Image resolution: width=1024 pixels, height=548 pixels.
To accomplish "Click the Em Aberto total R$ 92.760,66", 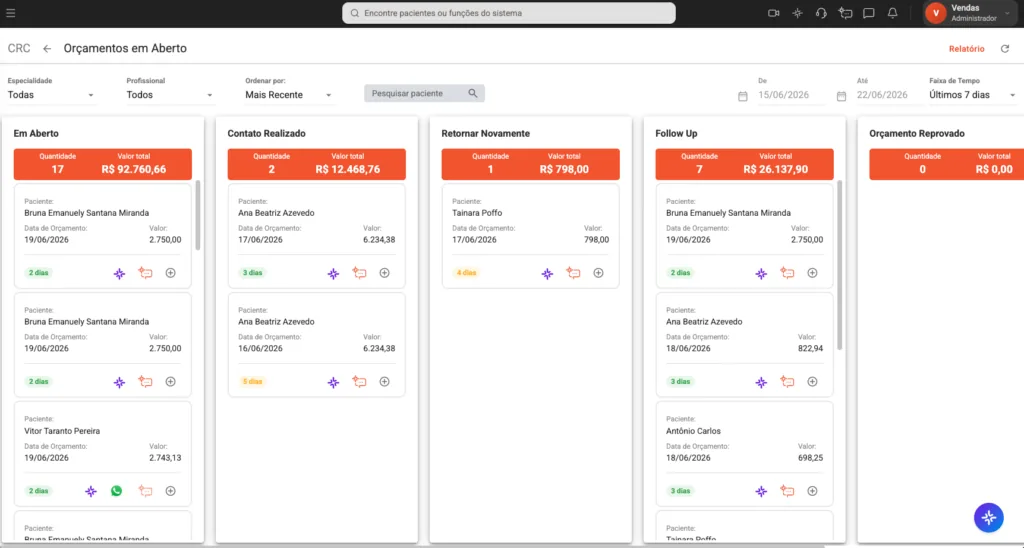I will point(133,170).
